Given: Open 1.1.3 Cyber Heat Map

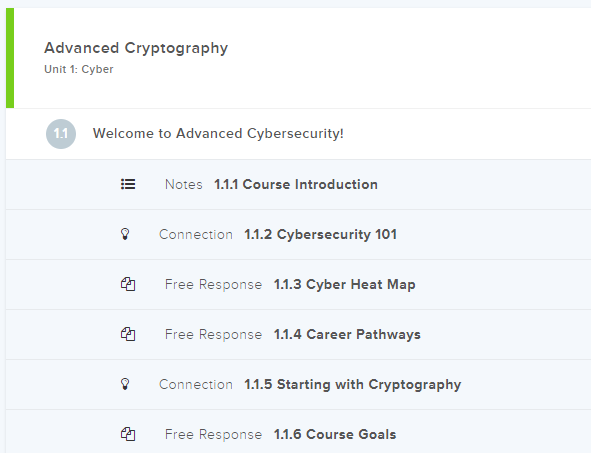Looking at the screenshot, I should (x=344, y=285).
